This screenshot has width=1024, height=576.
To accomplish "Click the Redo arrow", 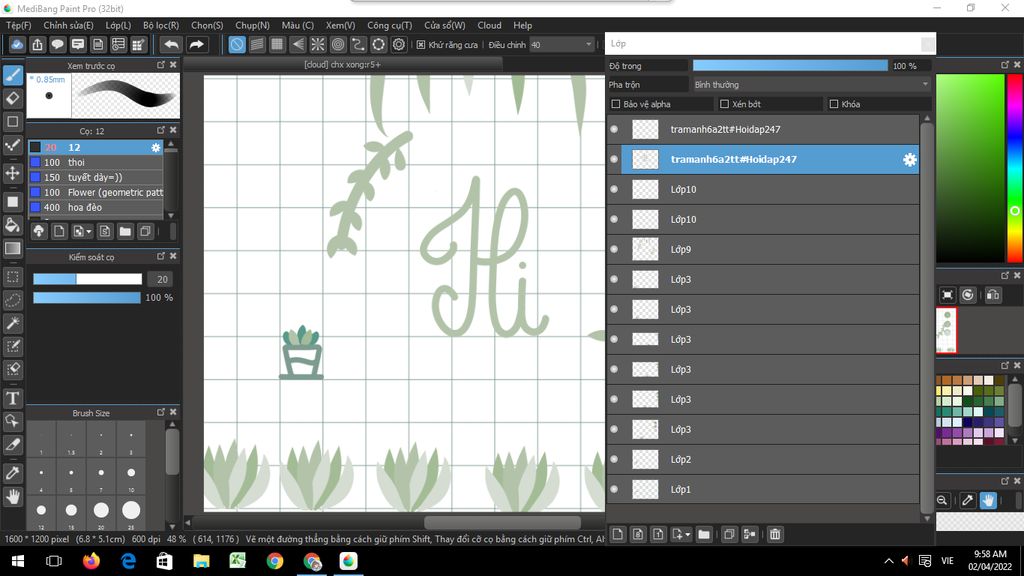I will click(x=196, y=44).
